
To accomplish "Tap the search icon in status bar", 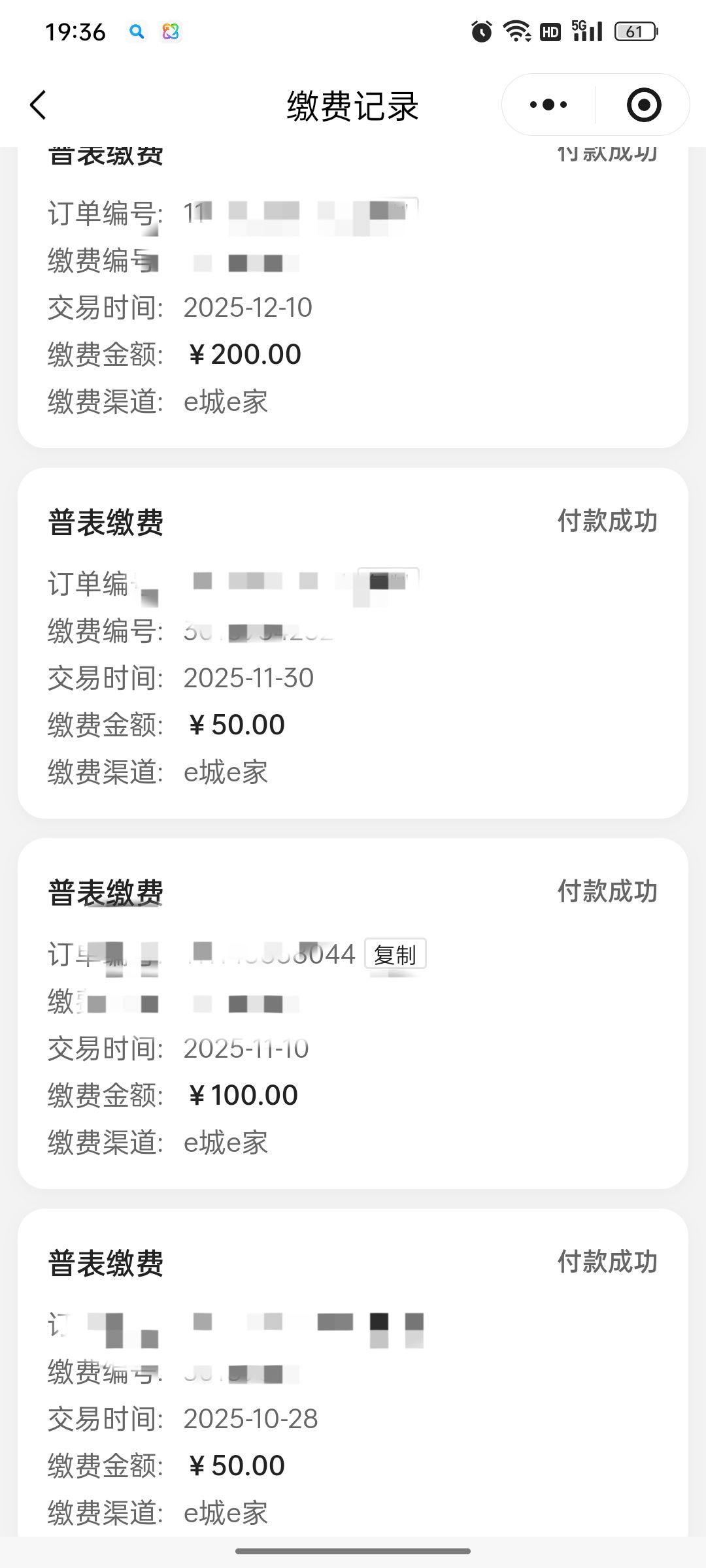I will click(x=137, y=31).
